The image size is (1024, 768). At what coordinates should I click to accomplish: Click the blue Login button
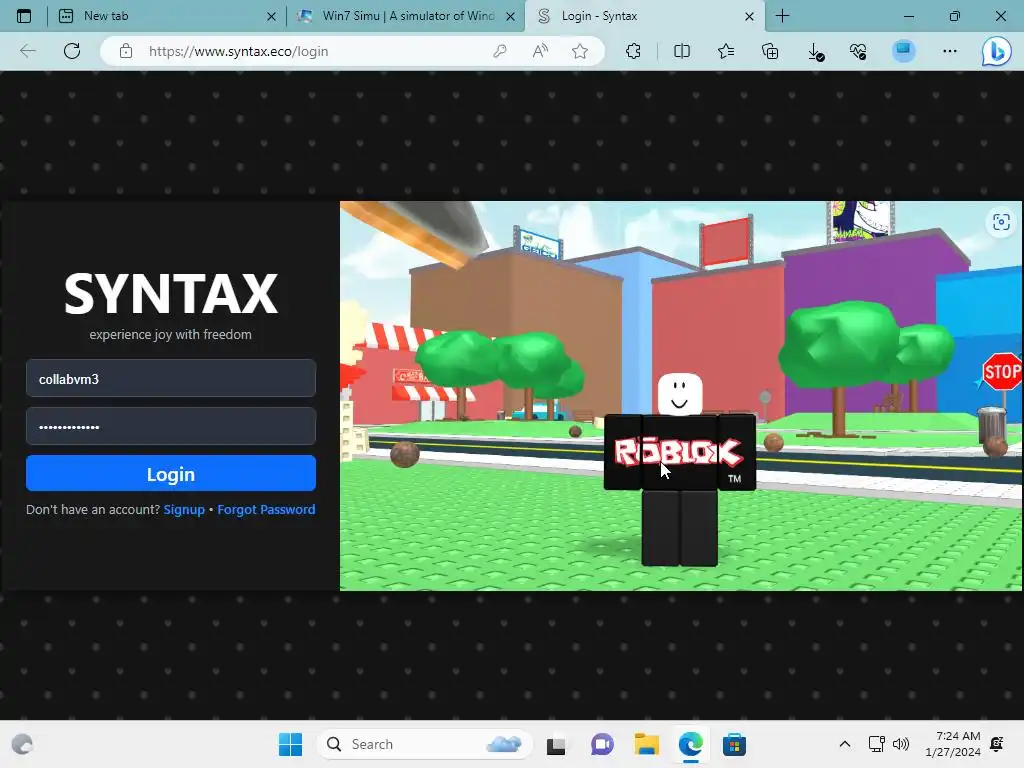[x=171, y=473]
